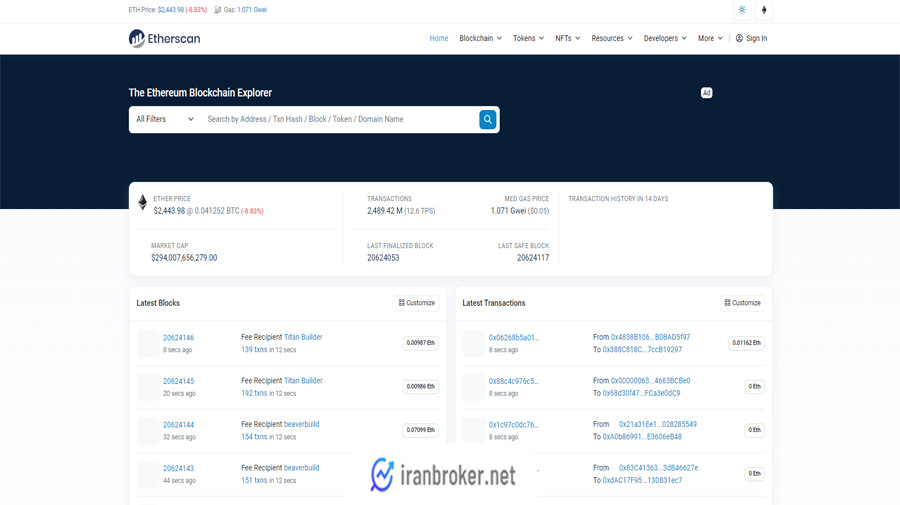Click block icon for block 20624143
900x505 pixels.
click(x=148, y=474)
